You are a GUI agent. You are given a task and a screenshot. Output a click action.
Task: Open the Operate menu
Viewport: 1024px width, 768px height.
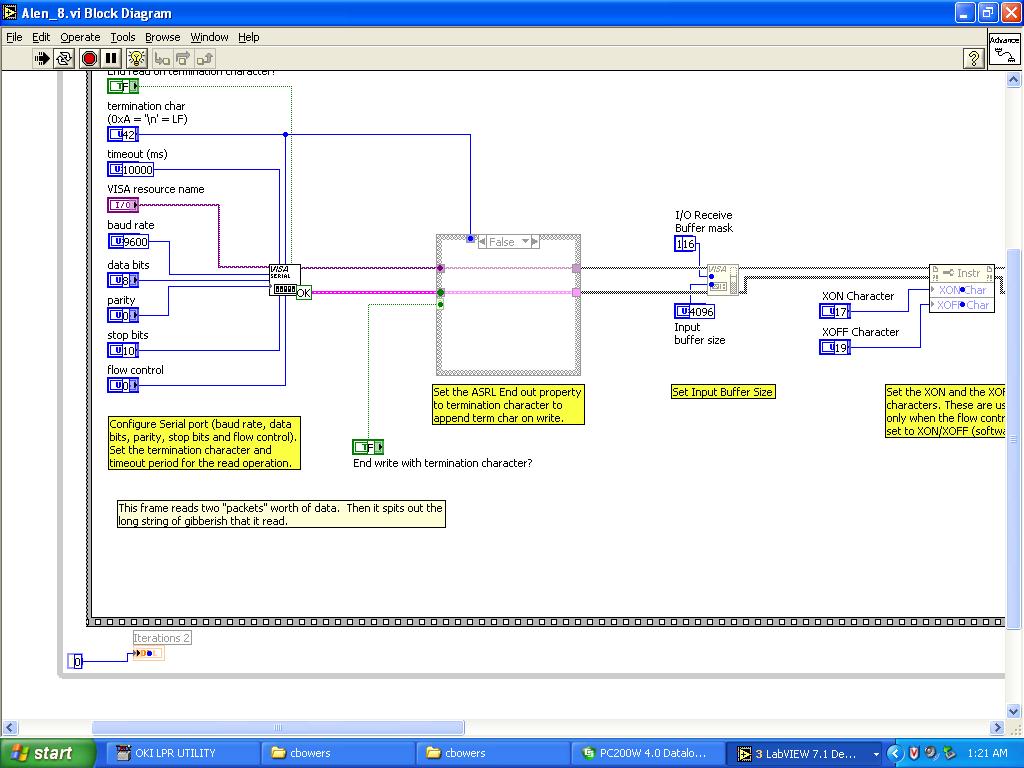pyautogui.click(x=80, y=37)
